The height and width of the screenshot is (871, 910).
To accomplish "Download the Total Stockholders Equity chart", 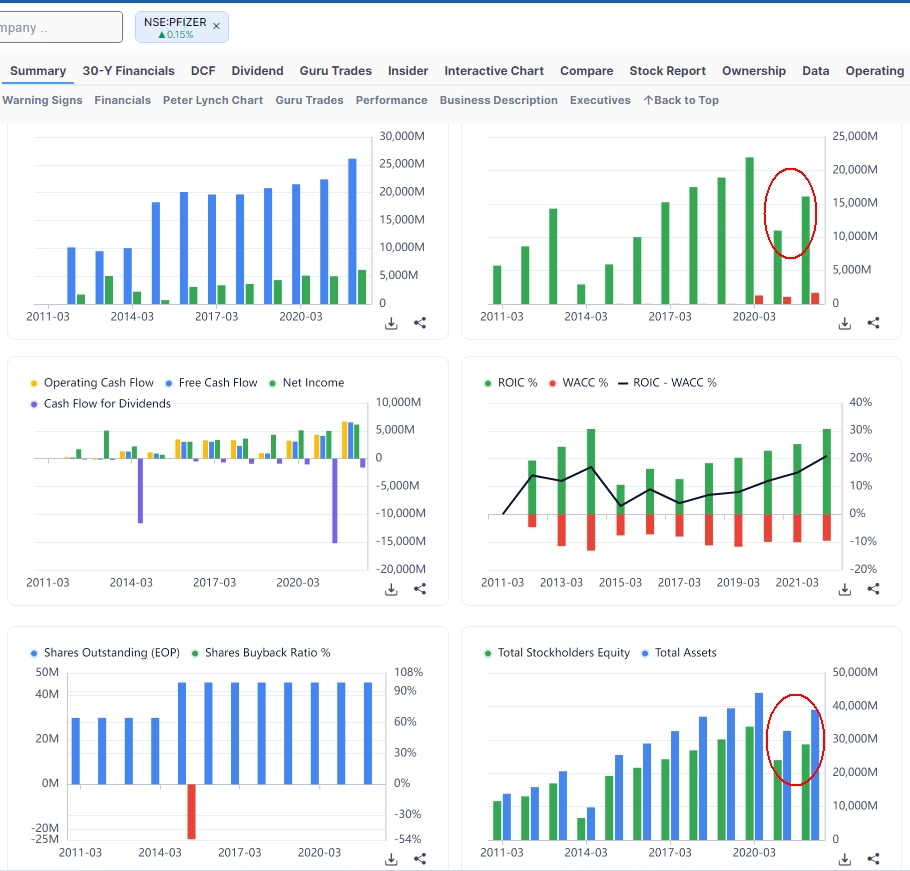I will [x=845, y=859].
